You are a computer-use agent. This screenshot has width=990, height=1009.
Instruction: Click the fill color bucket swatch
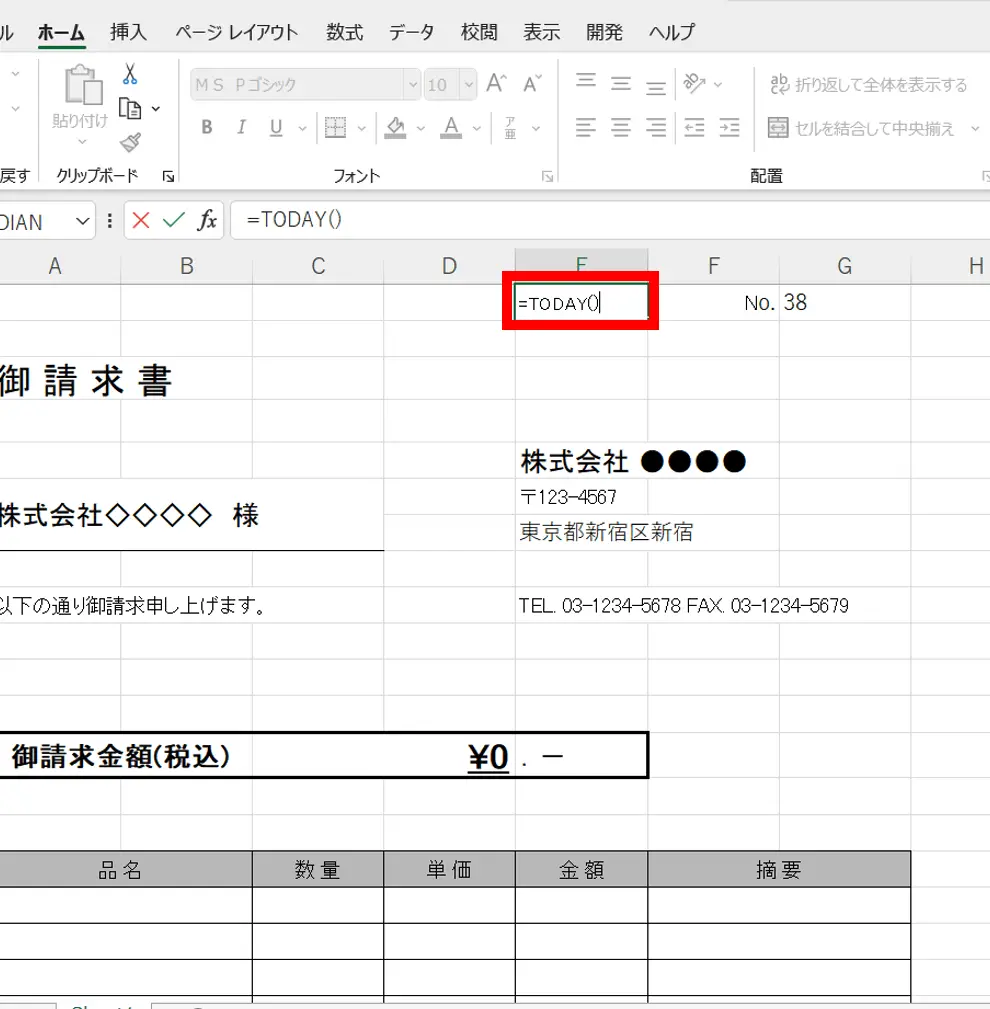tap(395, 128)
